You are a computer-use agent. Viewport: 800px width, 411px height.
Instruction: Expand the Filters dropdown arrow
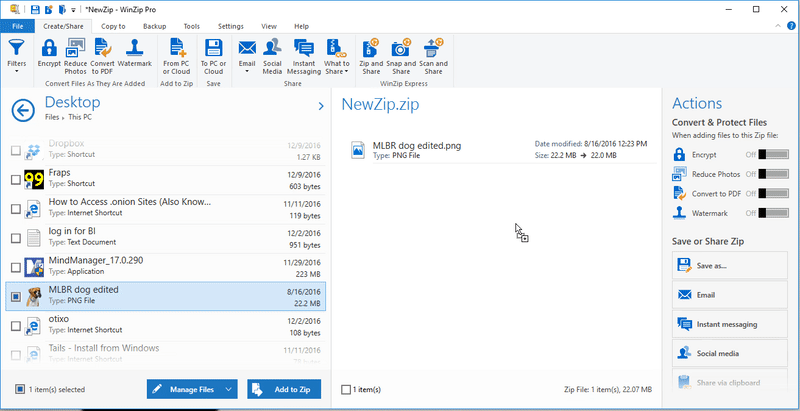tap(17, 71)
